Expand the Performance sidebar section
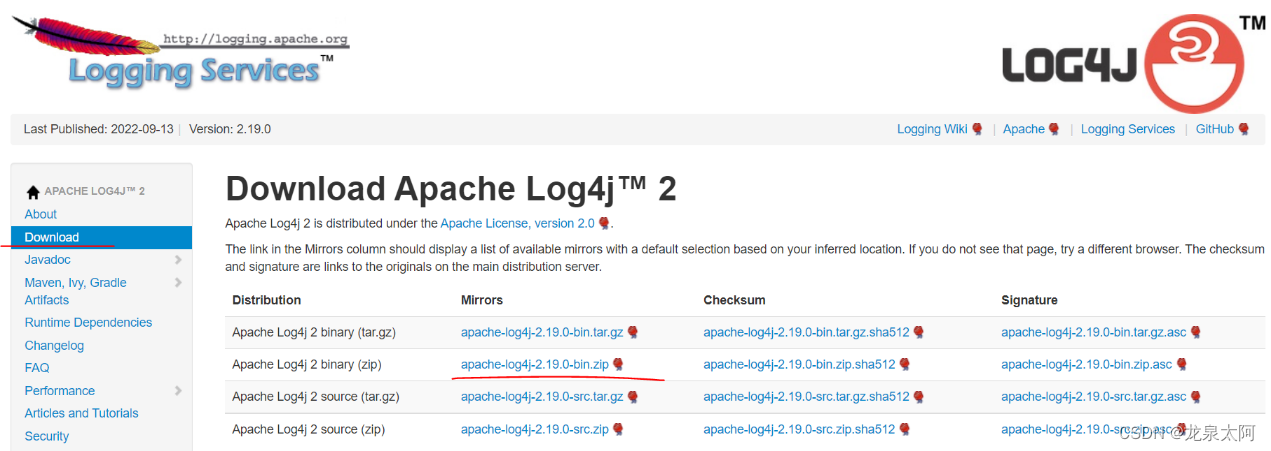 click(178, 391)
